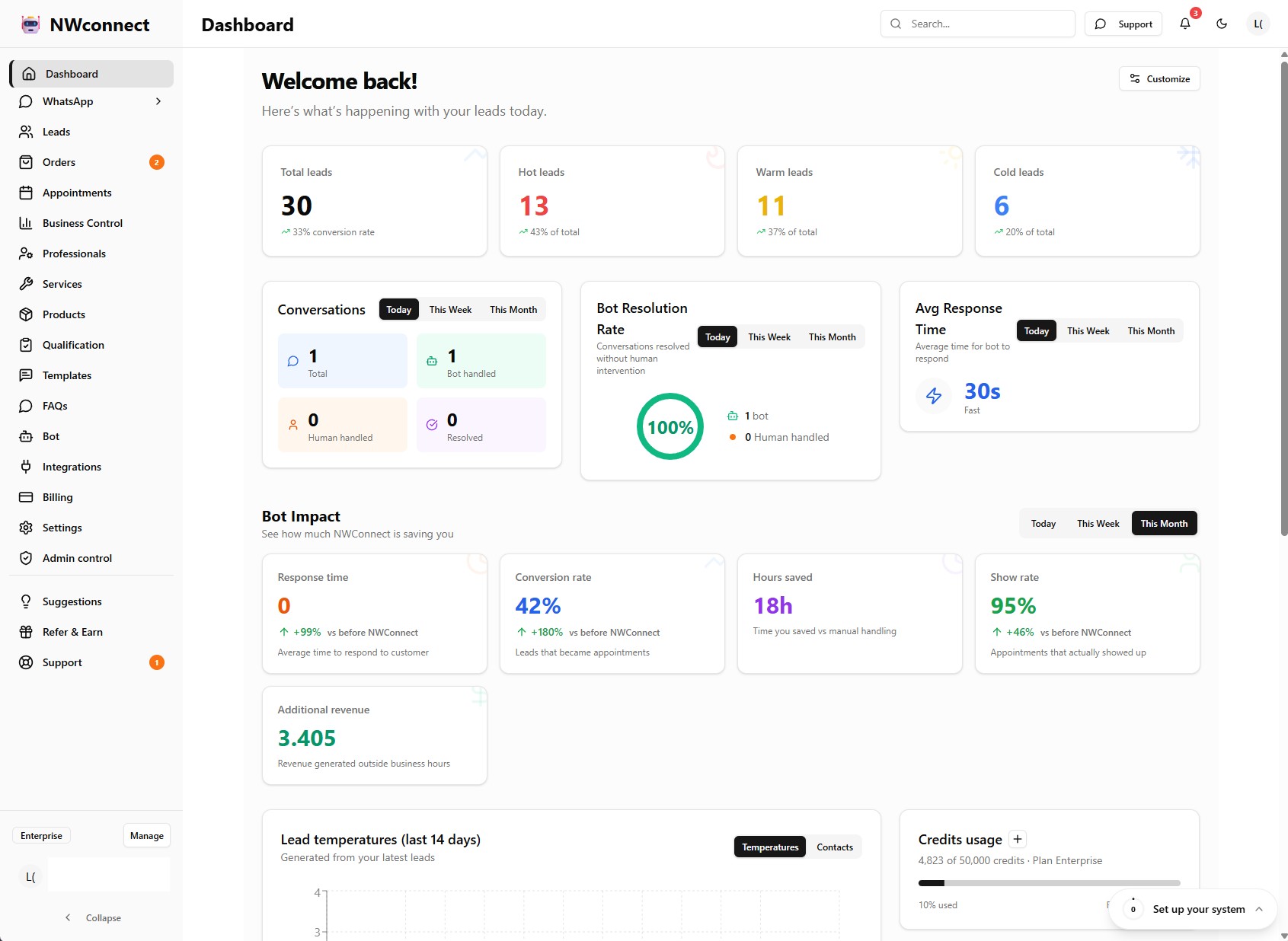Click the search field in the header
1288x941 pixels.
click(x=977, y=24)
